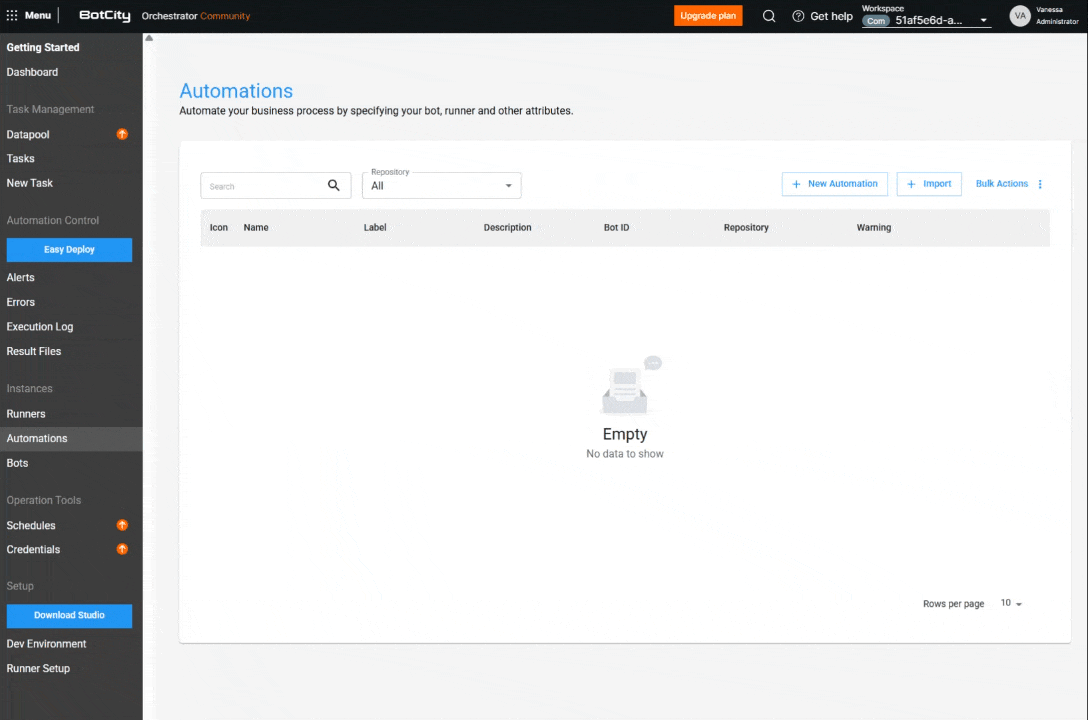
Task: Click the VA avatar for Vanessa
Action: pos(1019,16)
